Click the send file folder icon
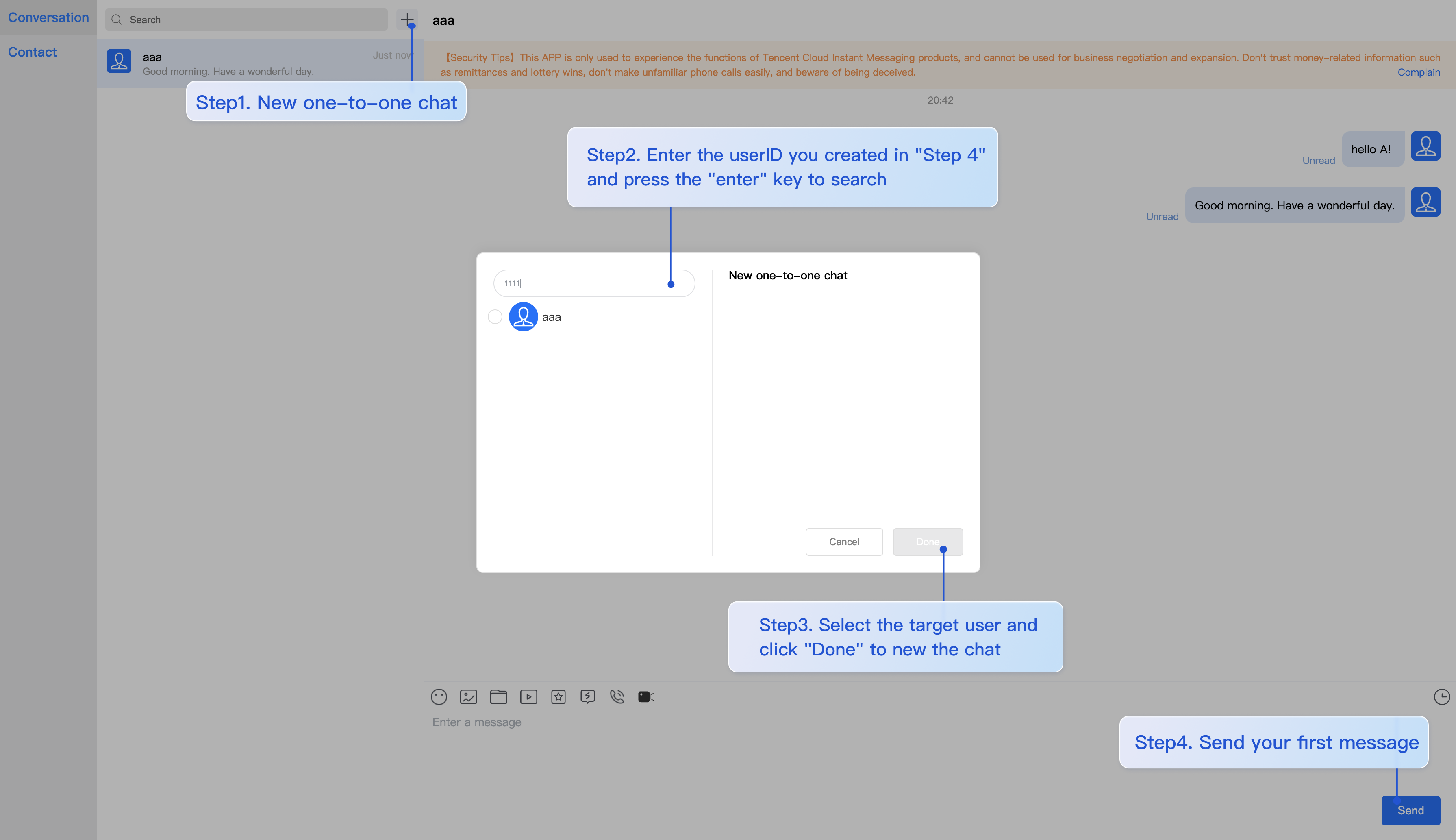This screenshot has width=1456, height=840. (498, 697)
